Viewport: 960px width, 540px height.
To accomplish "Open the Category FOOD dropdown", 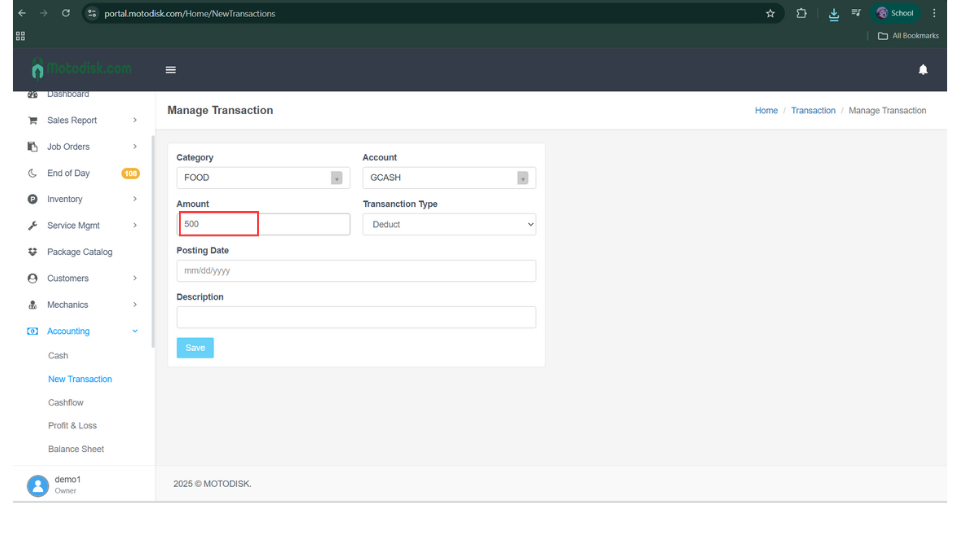I will 263,178.
